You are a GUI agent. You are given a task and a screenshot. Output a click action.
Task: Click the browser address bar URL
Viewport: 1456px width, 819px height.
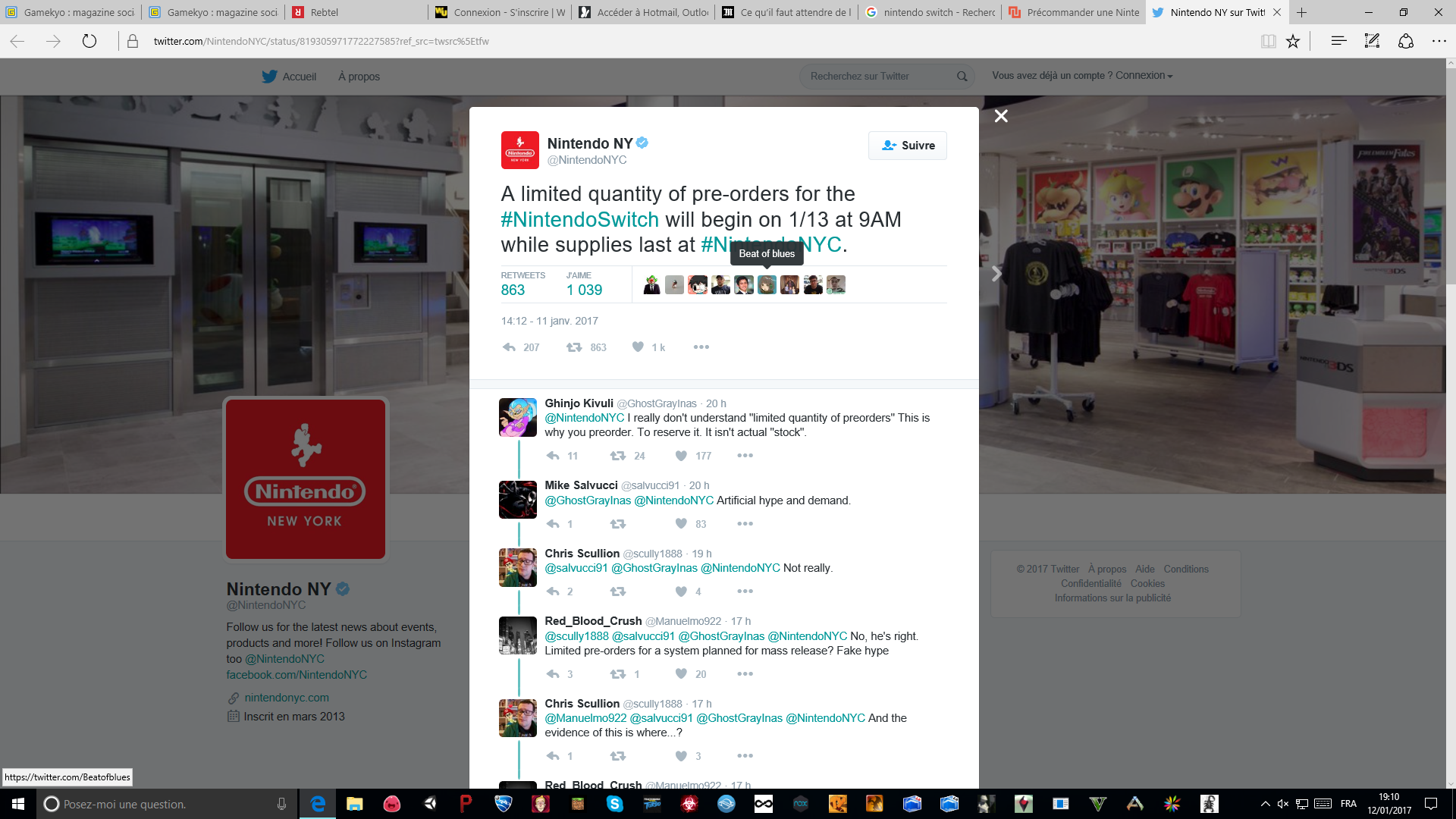coord(322,41)
